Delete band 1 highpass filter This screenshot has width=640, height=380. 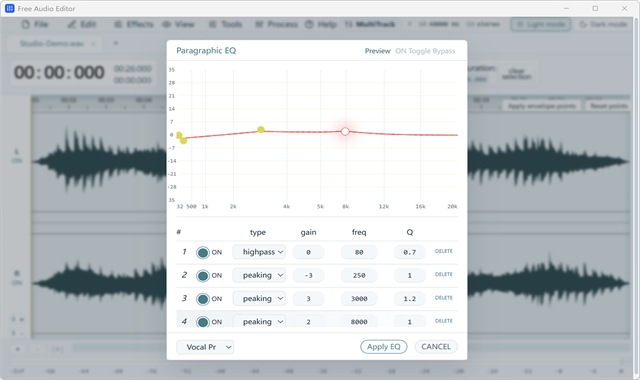[444, 251]
